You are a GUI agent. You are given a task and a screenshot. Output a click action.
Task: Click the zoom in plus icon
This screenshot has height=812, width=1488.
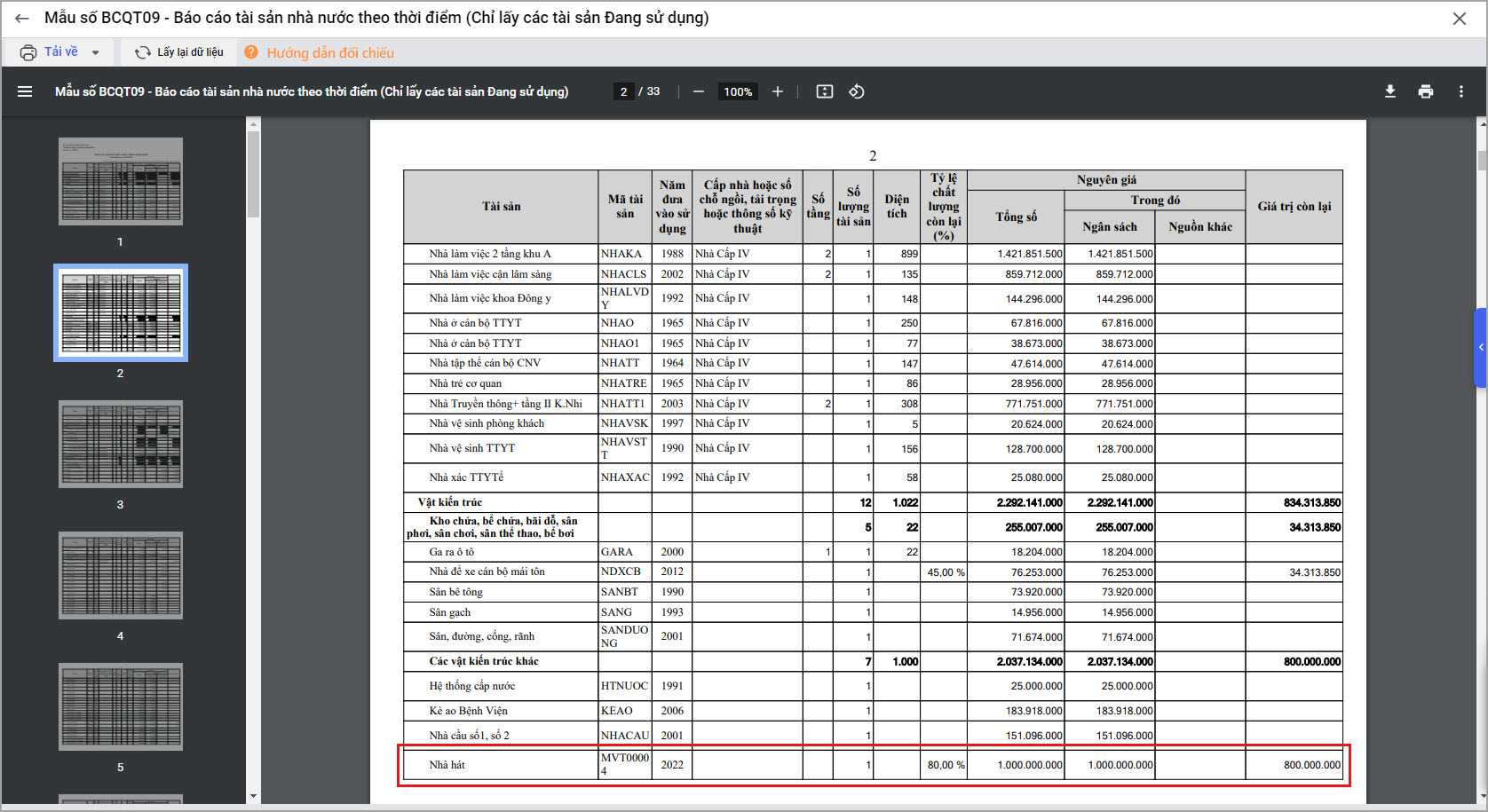(x=778, y=91)
